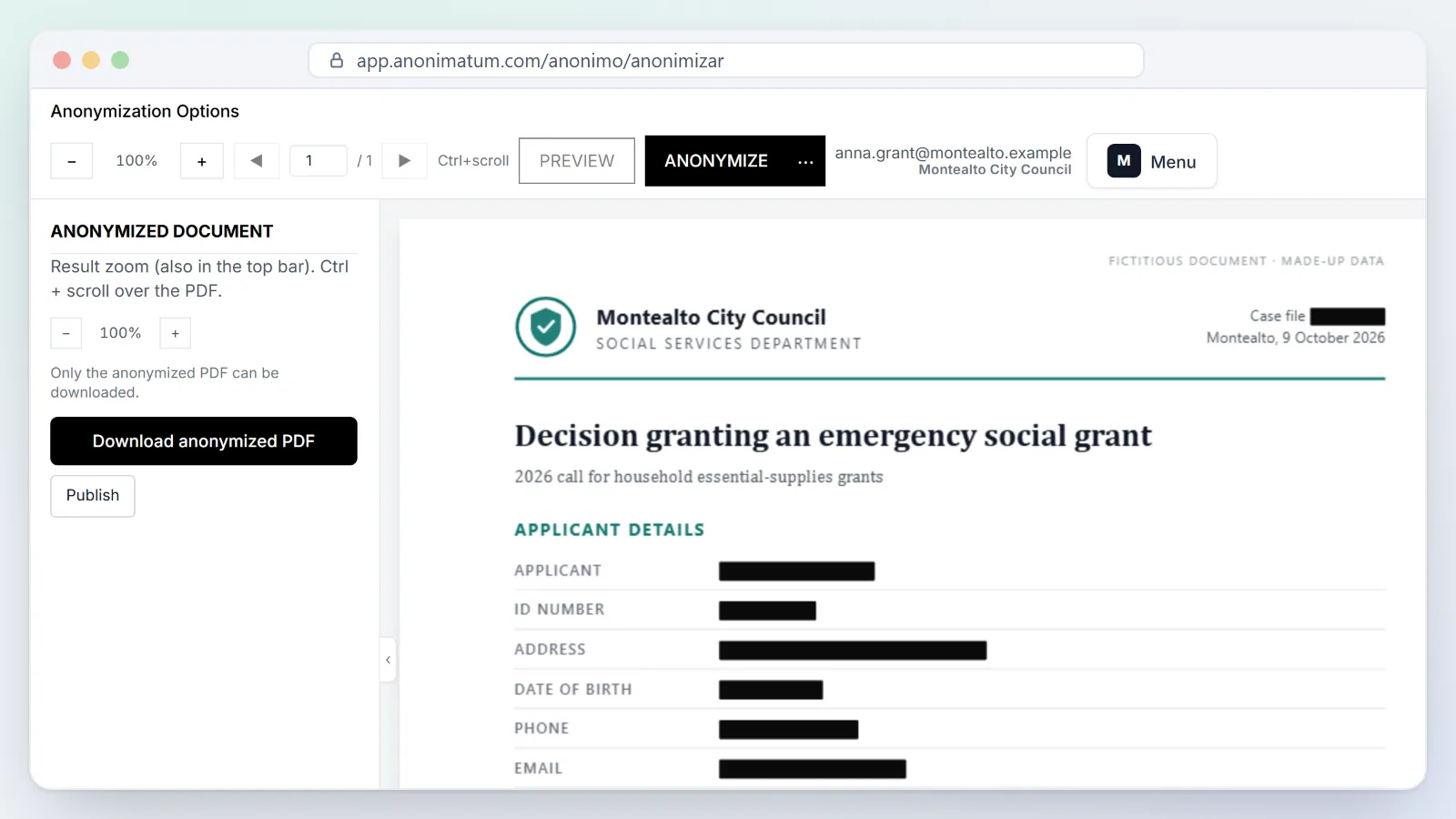Screen dimensions: 1456x819
Task: Click the sidebar 100% zoom value
Action: (120, 333)
